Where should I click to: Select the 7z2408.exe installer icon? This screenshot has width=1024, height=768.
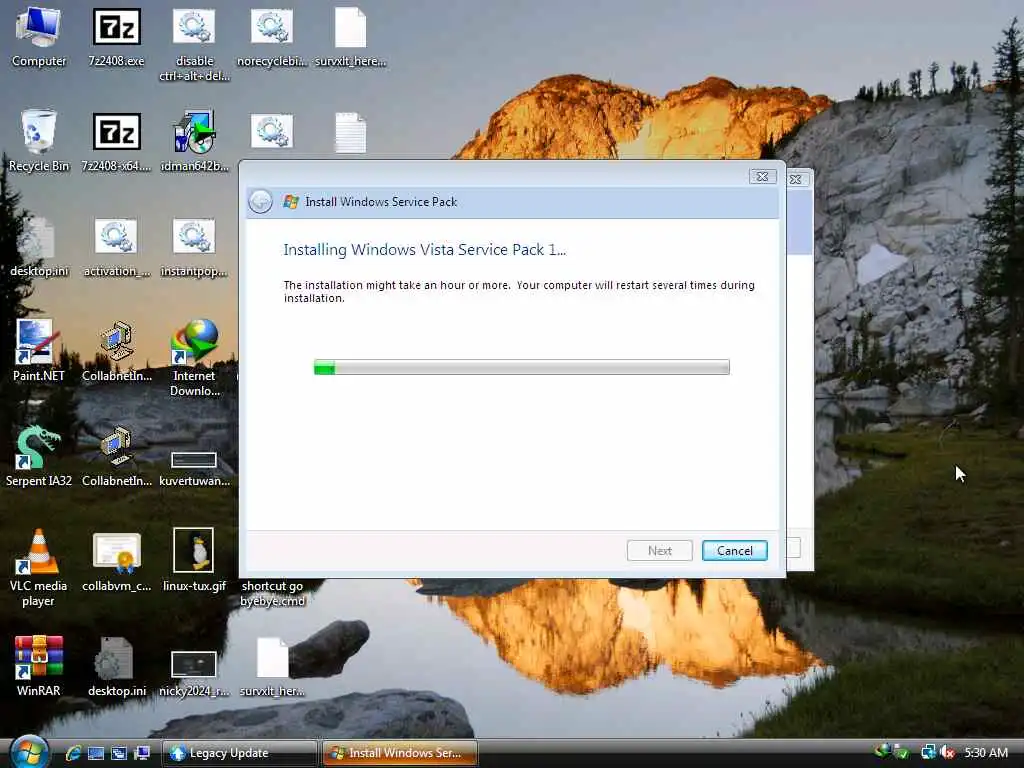point(116,37)
